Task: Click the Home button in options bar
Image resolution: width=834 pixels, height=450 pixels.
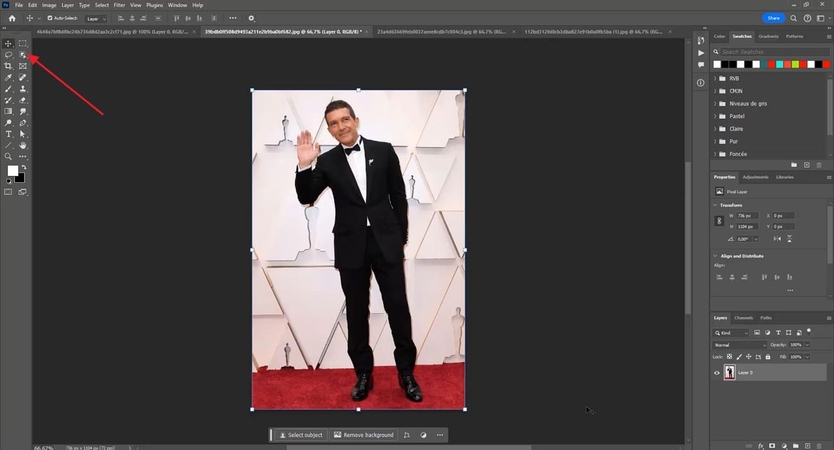Action: (x=12, y=18)
